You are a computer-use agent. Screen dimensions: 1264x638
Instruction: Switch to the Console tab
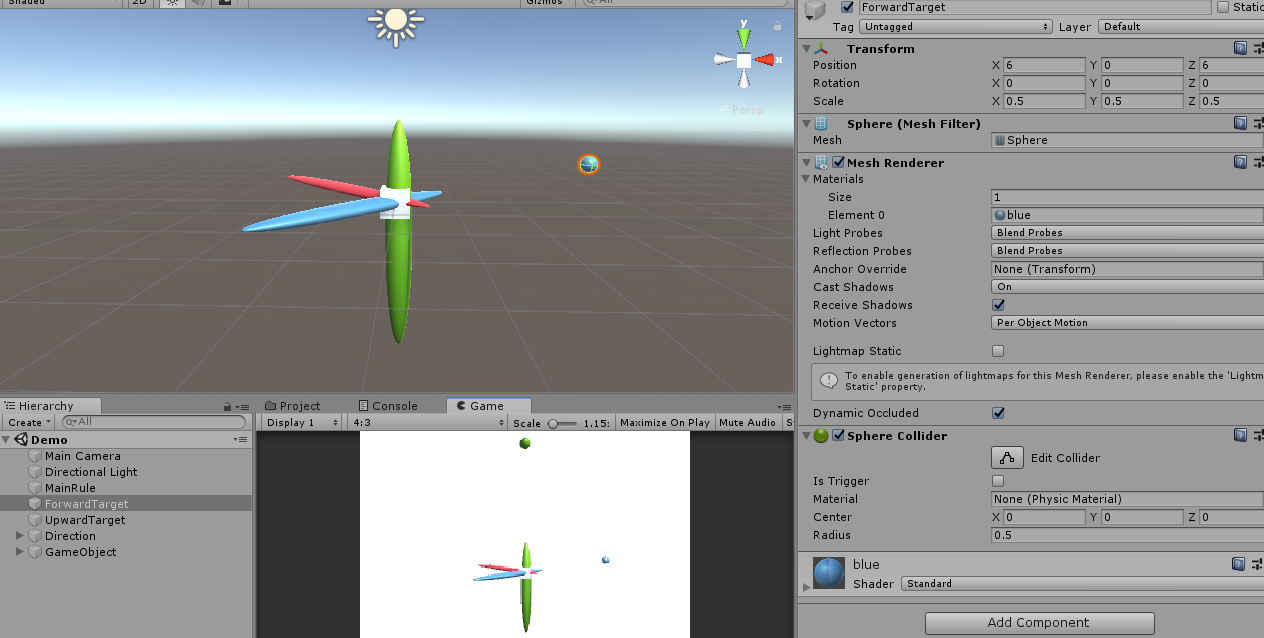click(390, 405)
